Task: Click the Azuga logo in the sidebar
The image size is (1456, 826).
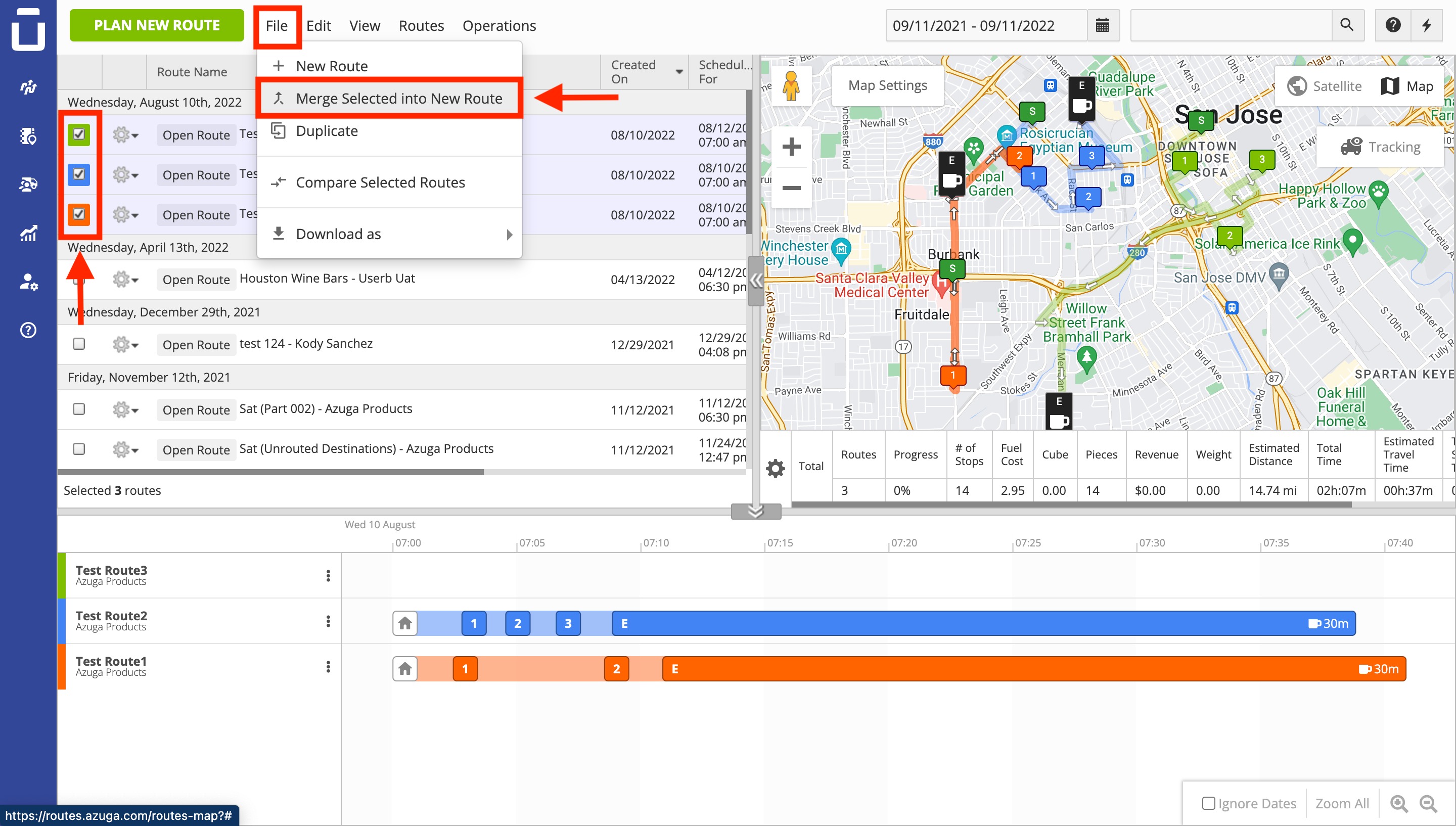Action: 28,28
